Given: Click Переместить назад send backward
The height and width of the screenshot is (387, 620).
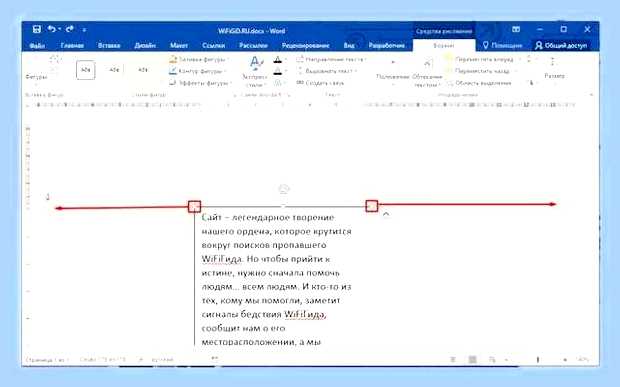Looking at the screenshot, I should pos(478,71).
